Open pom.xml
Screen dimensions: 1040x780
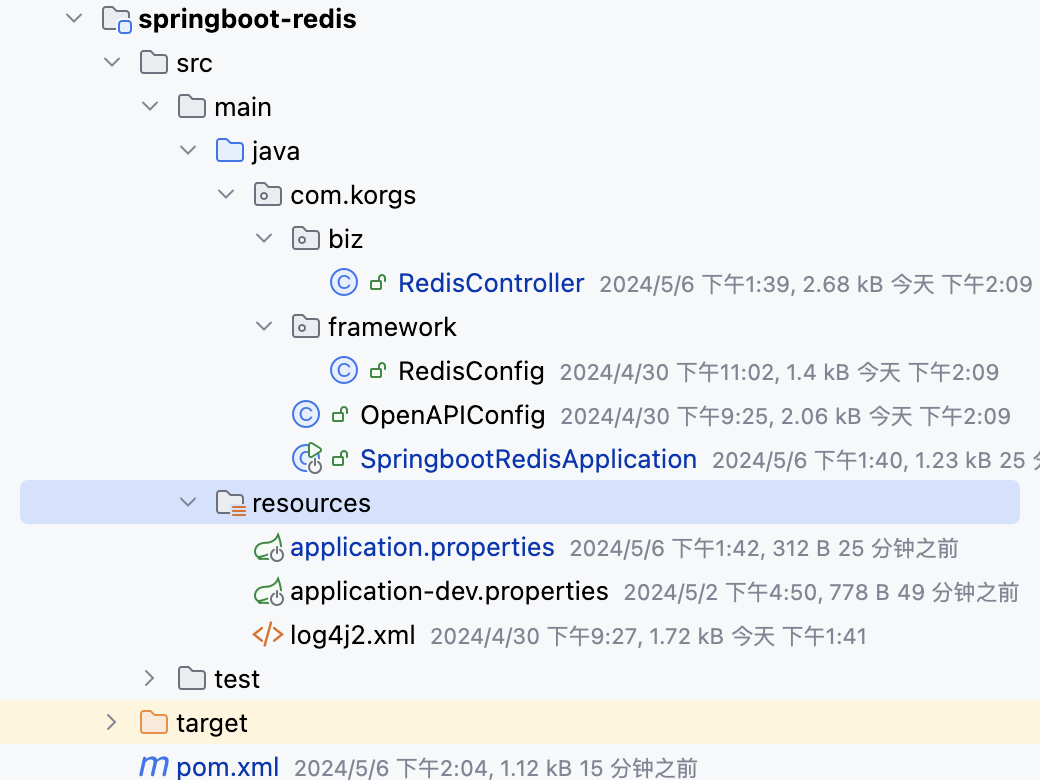click(x=228, y=766)
